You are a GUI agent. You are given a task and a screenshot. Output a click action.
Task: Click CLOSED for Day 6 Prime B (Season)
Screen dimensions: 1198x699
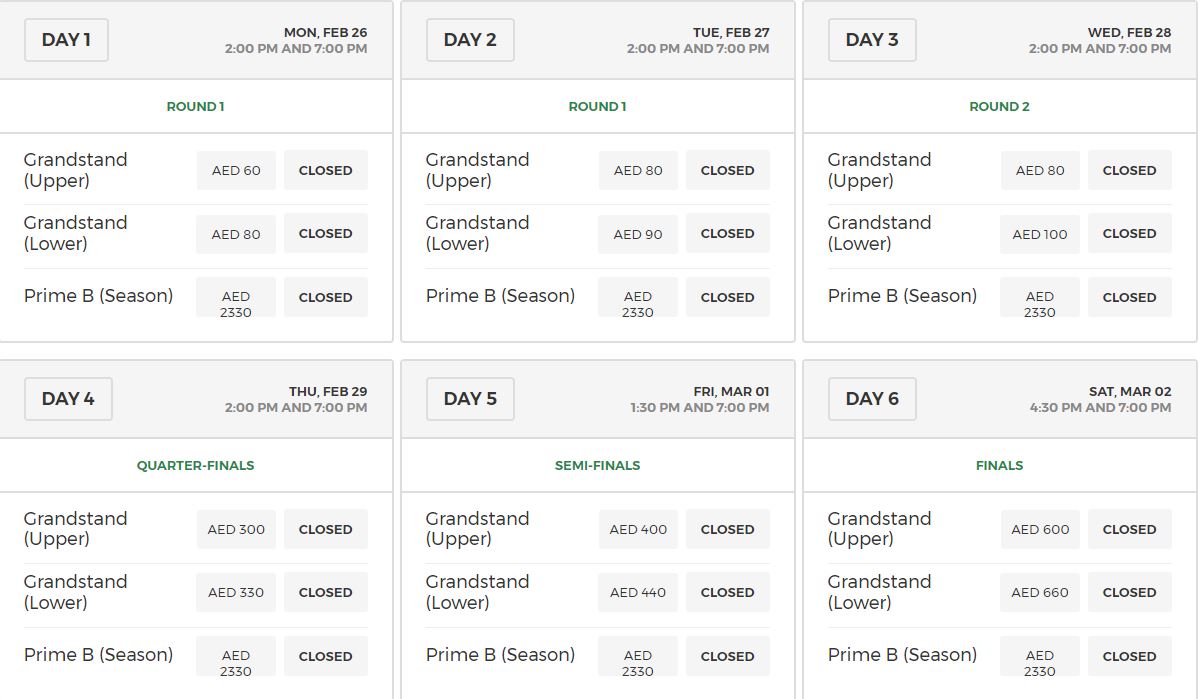click(1129, 656)
